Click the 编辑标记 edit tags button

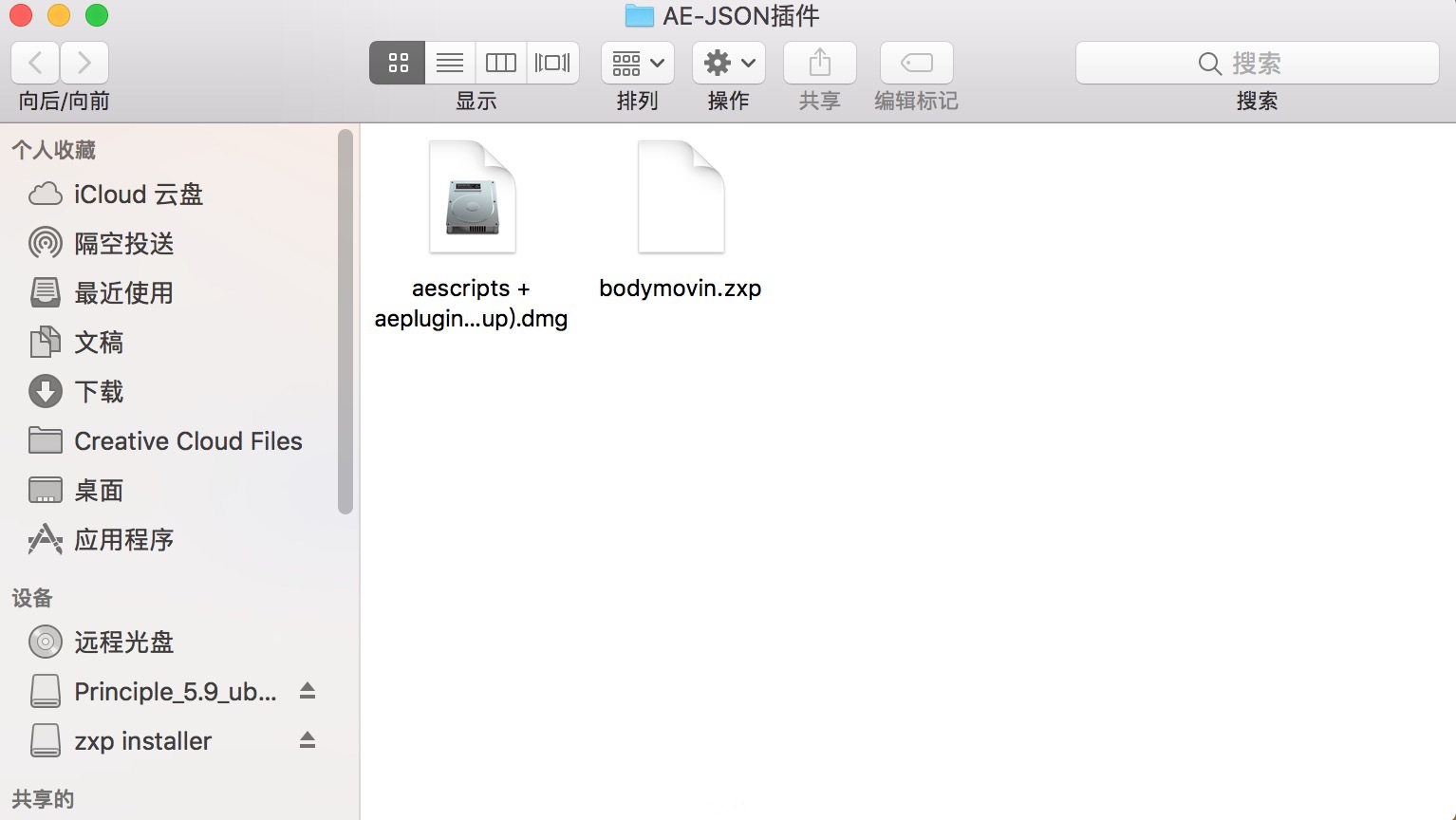(x=916, y=63)
